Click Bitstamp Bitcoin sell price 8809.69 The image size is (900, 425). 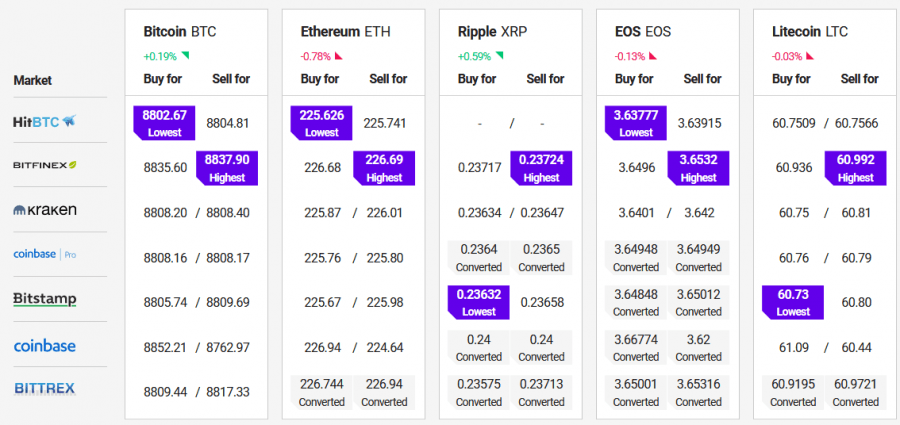(x=228, y=303)
